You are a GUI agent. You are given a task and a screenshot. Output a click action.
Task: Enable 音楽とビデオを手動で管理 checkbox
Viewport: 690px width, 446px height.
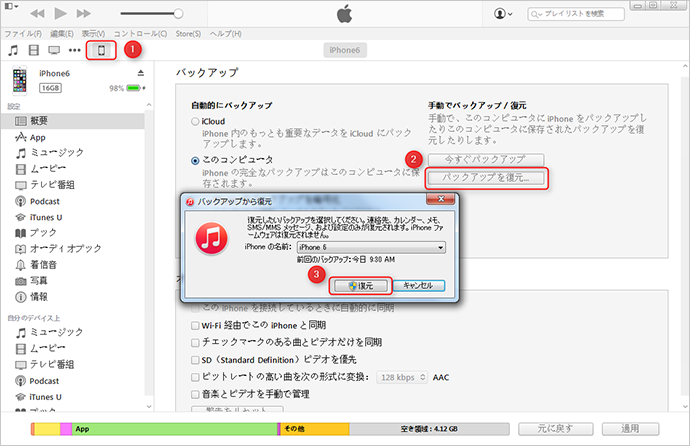pyautogui.click(x=195, y=394)
